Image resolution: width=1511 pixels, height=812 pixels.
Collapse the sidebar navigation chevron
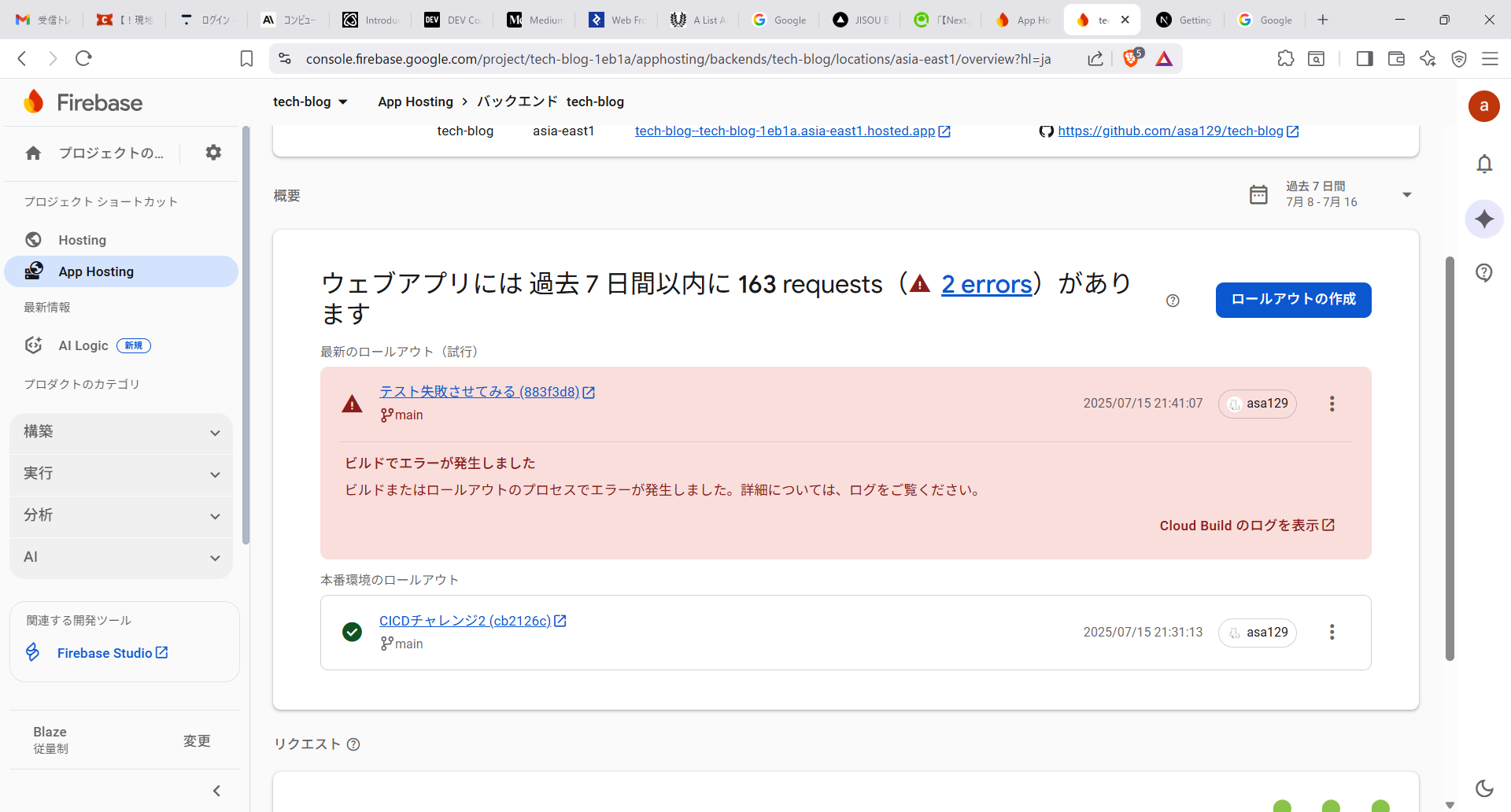216,791
